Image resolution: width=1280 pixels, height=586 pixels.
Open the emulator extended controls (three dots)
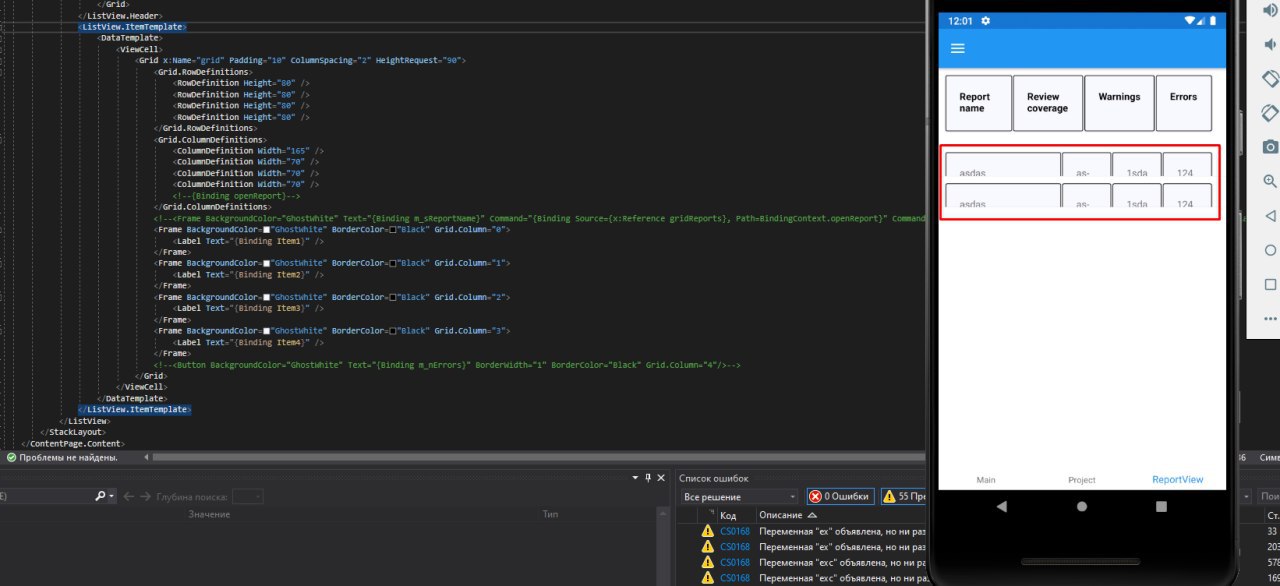[x=1270, y=319]
